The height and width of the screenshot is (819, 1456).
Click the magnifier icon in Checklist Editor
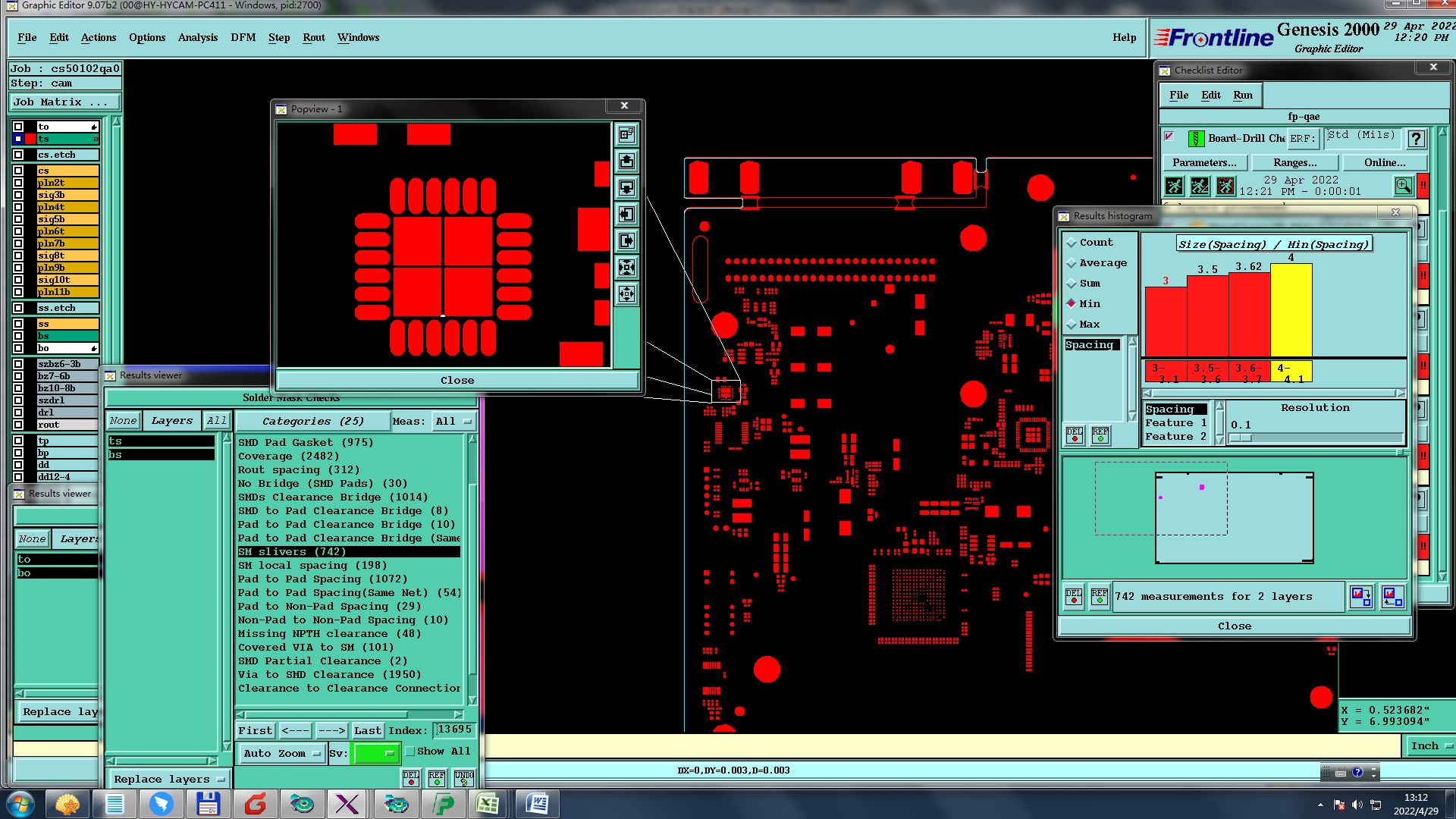[x=1403, y=186]
